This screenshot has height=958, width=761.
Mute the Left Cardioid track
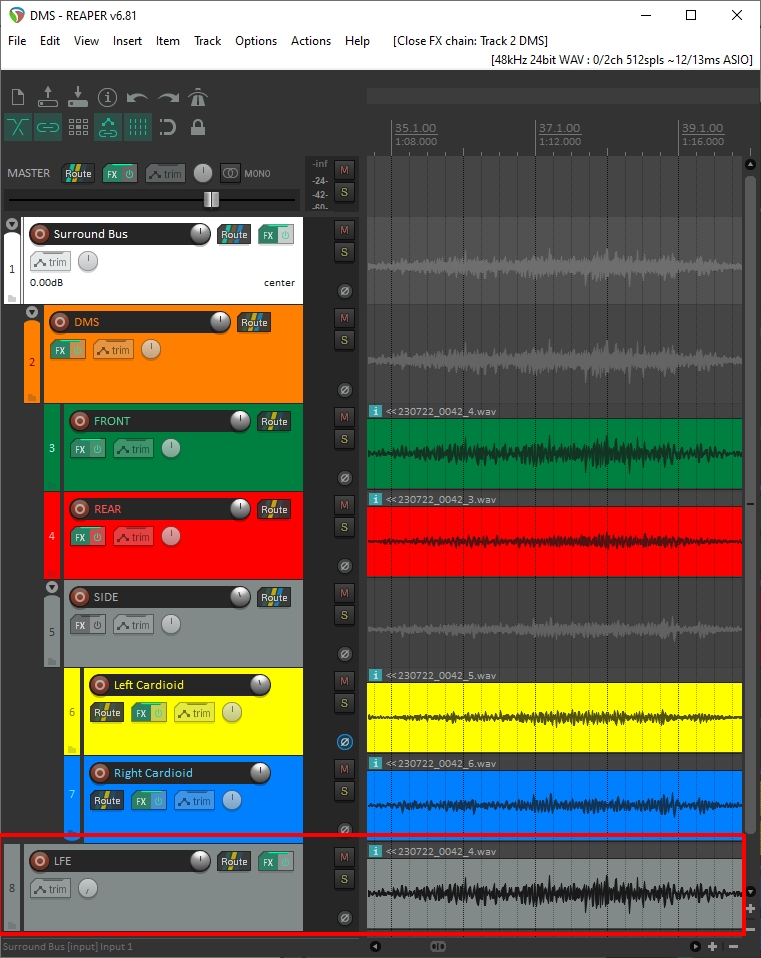344,681
